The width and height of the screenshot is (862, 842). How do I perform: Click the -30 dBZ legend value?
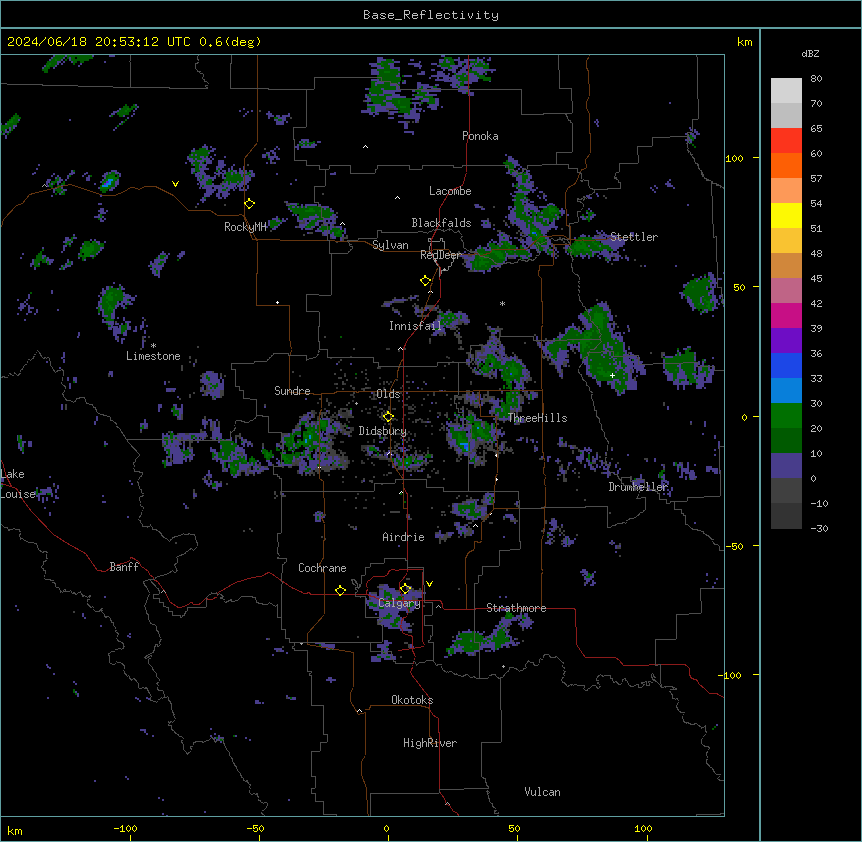(819, 529)
